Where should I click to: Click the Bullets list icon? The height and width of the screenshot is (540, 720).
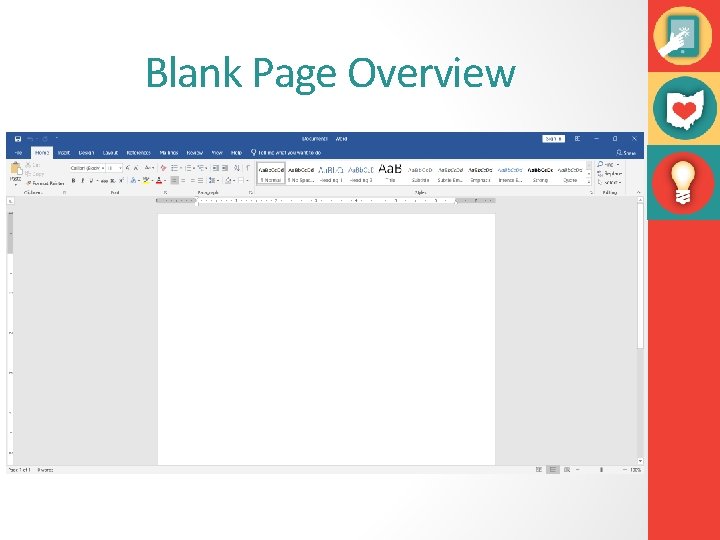[176, 168]
